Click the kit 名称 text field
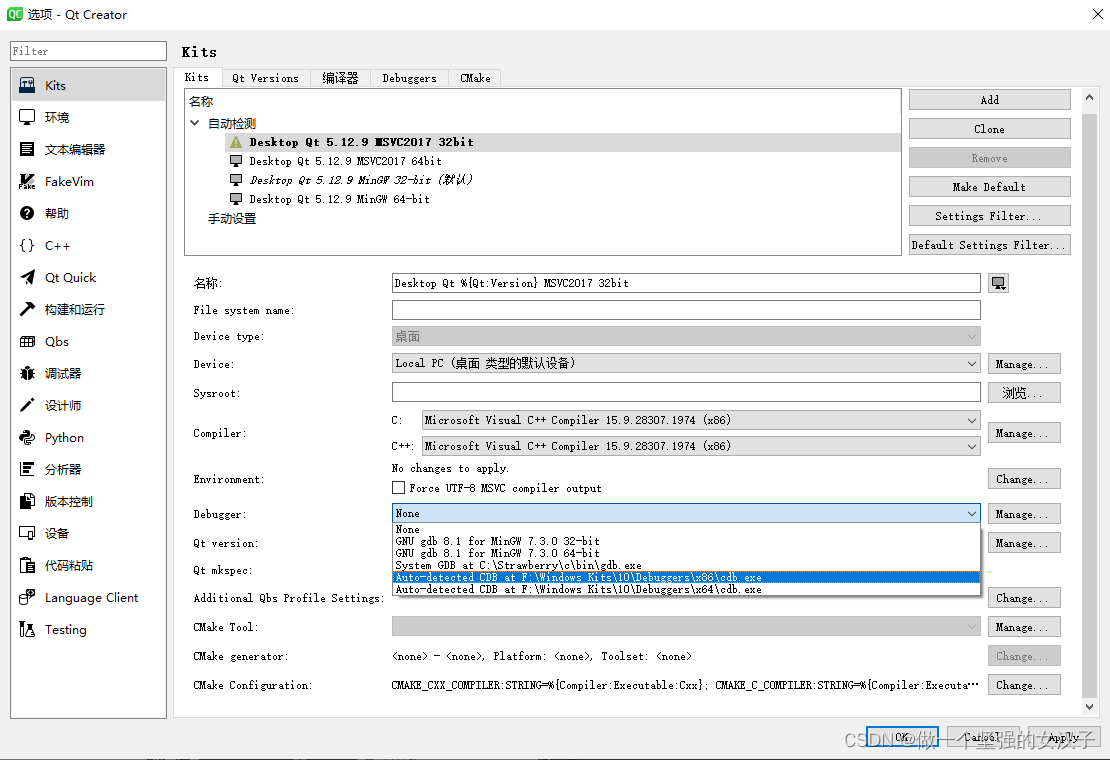 [x=686, y=283]
